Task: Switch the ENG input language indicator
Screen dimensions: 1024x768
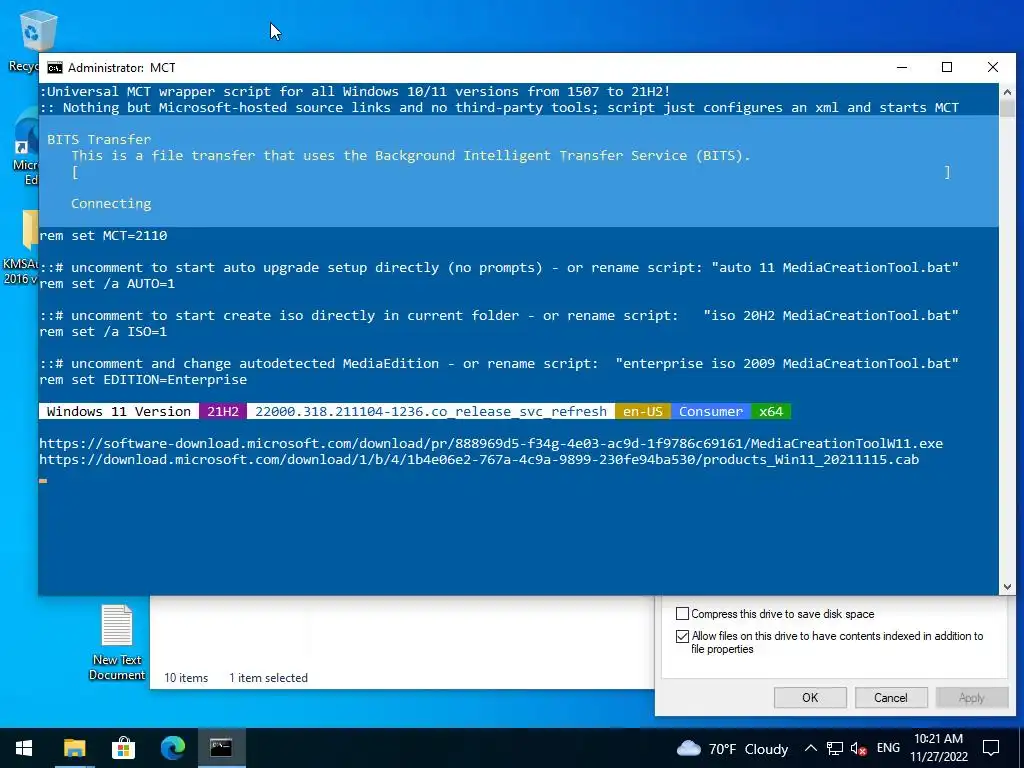Action: click(888, 748)
